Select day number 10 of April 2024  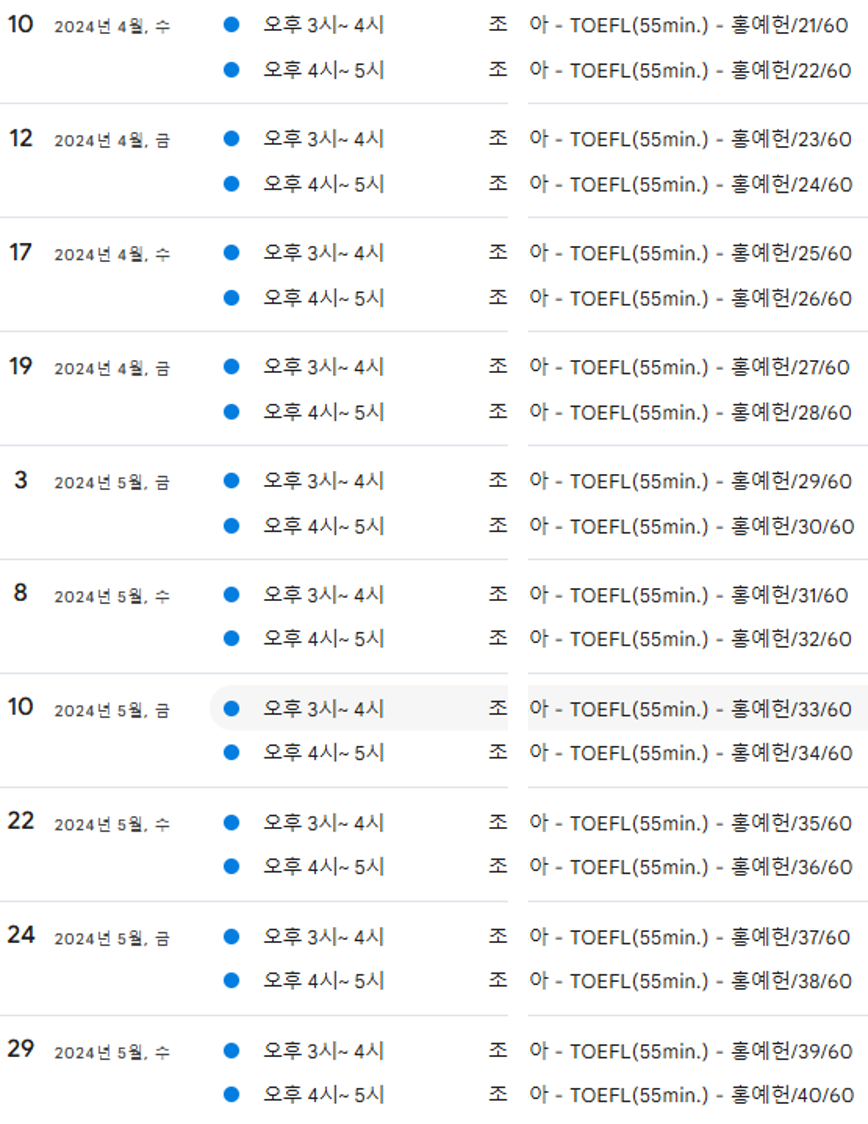pyautogui.click(x=21, y=24)
